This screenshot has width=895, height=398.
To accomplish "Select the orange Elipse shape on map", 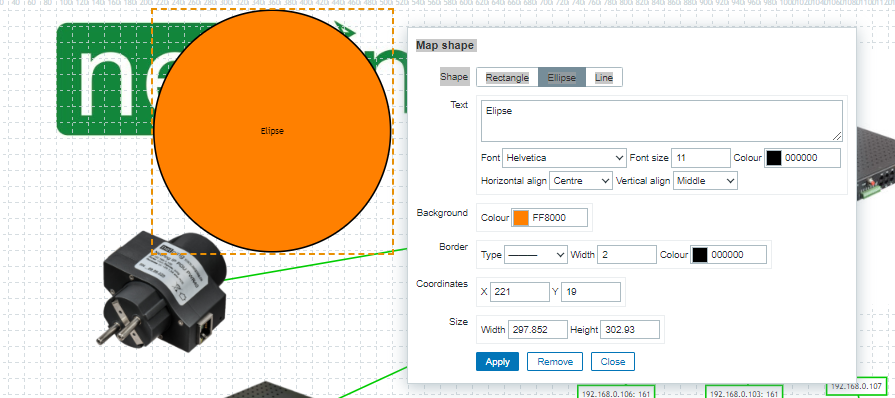I will [x=272, y=131].
